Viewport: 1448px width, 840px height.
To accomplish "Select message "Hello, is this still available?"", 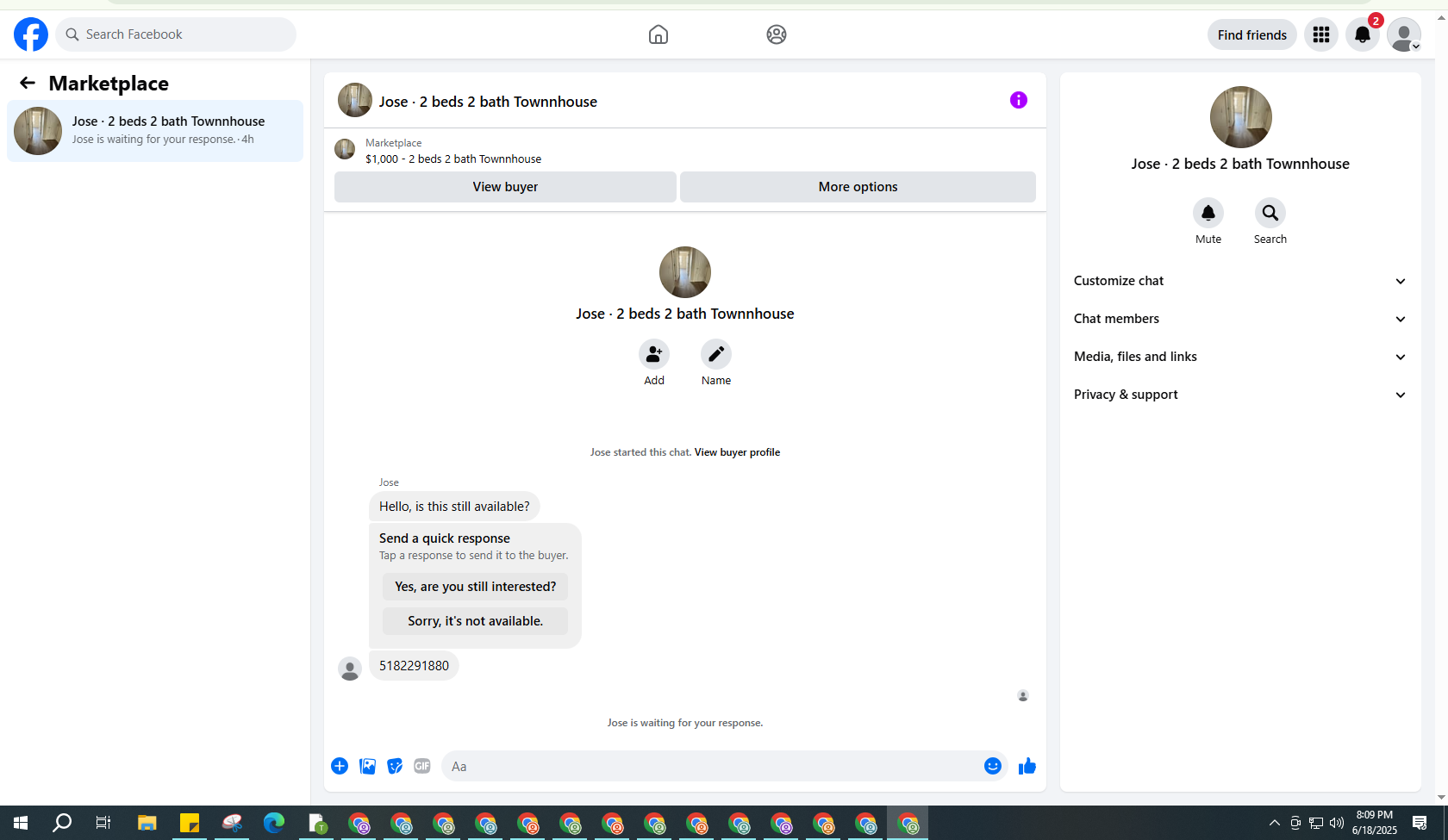I will tap(454, 507).
